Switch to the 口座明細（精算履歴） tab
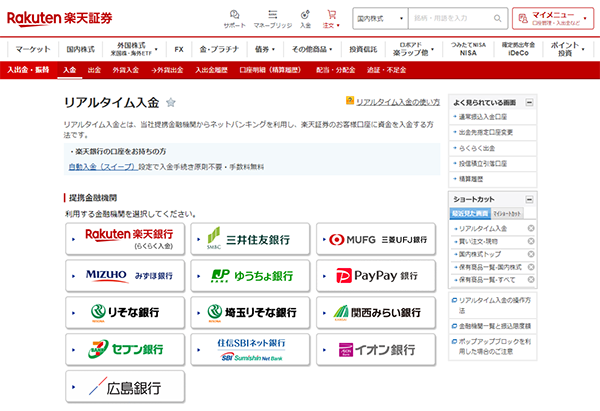Screen dimensions: 600x411 point(270,70)
